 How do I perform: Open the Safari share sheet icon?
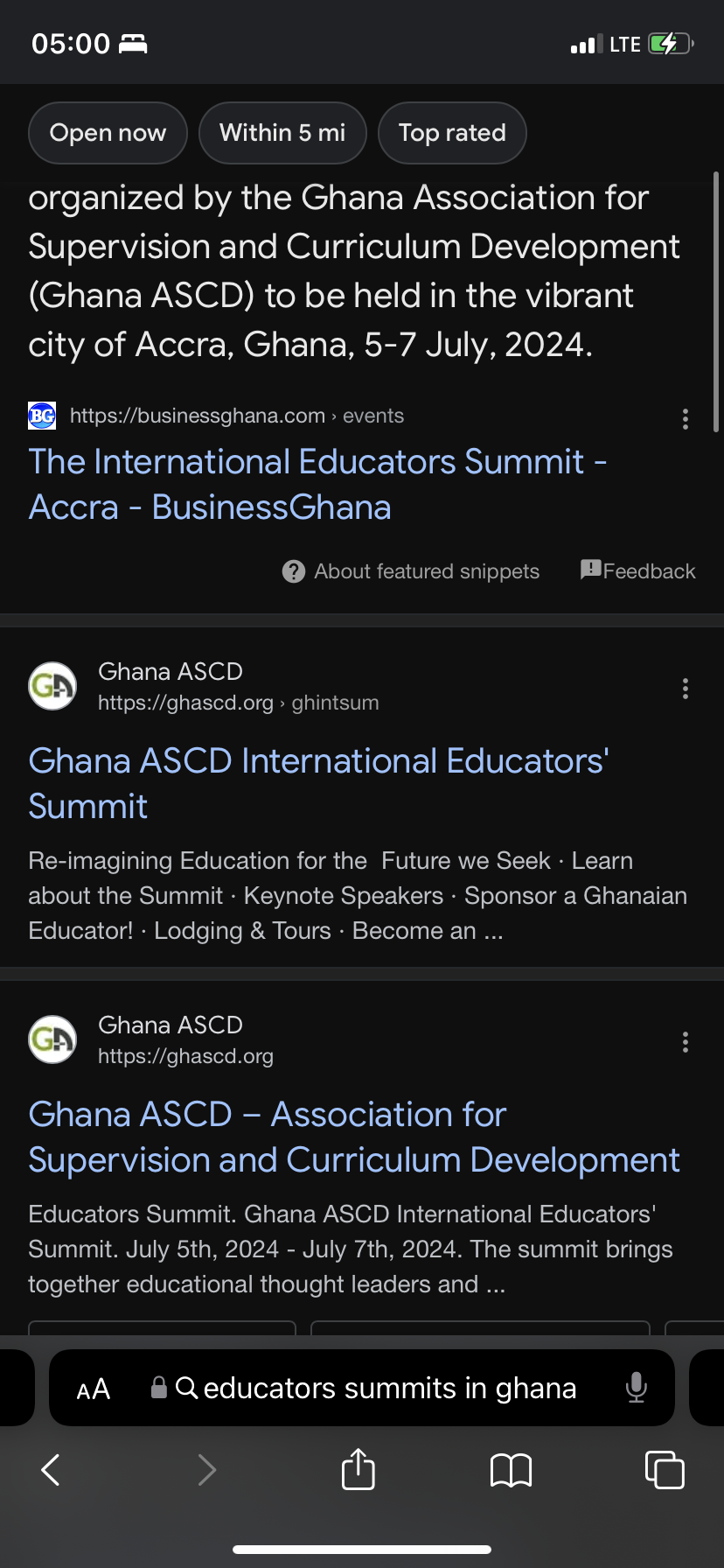[358, 1469]
